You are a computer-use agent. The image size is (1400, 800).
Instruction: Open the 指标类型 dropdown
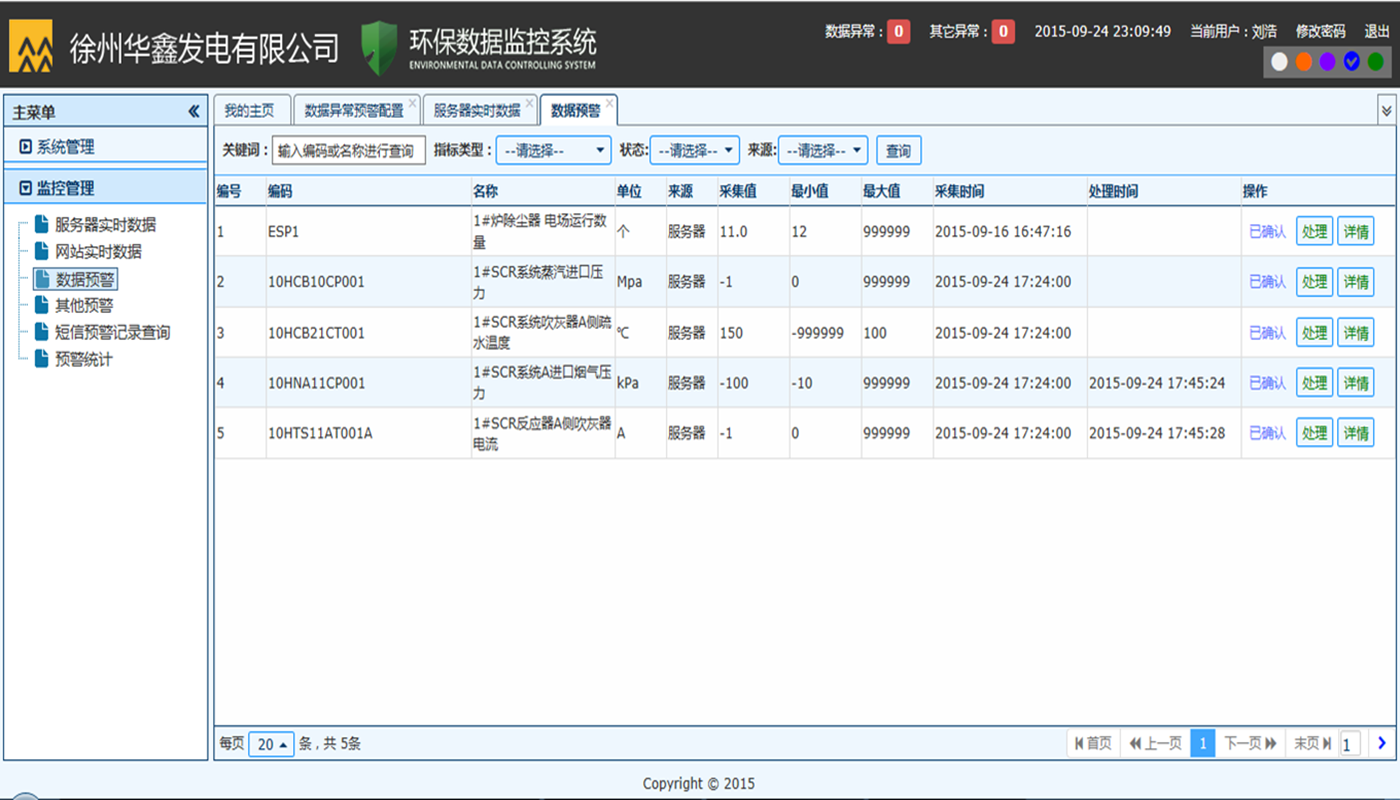(553, 151)
